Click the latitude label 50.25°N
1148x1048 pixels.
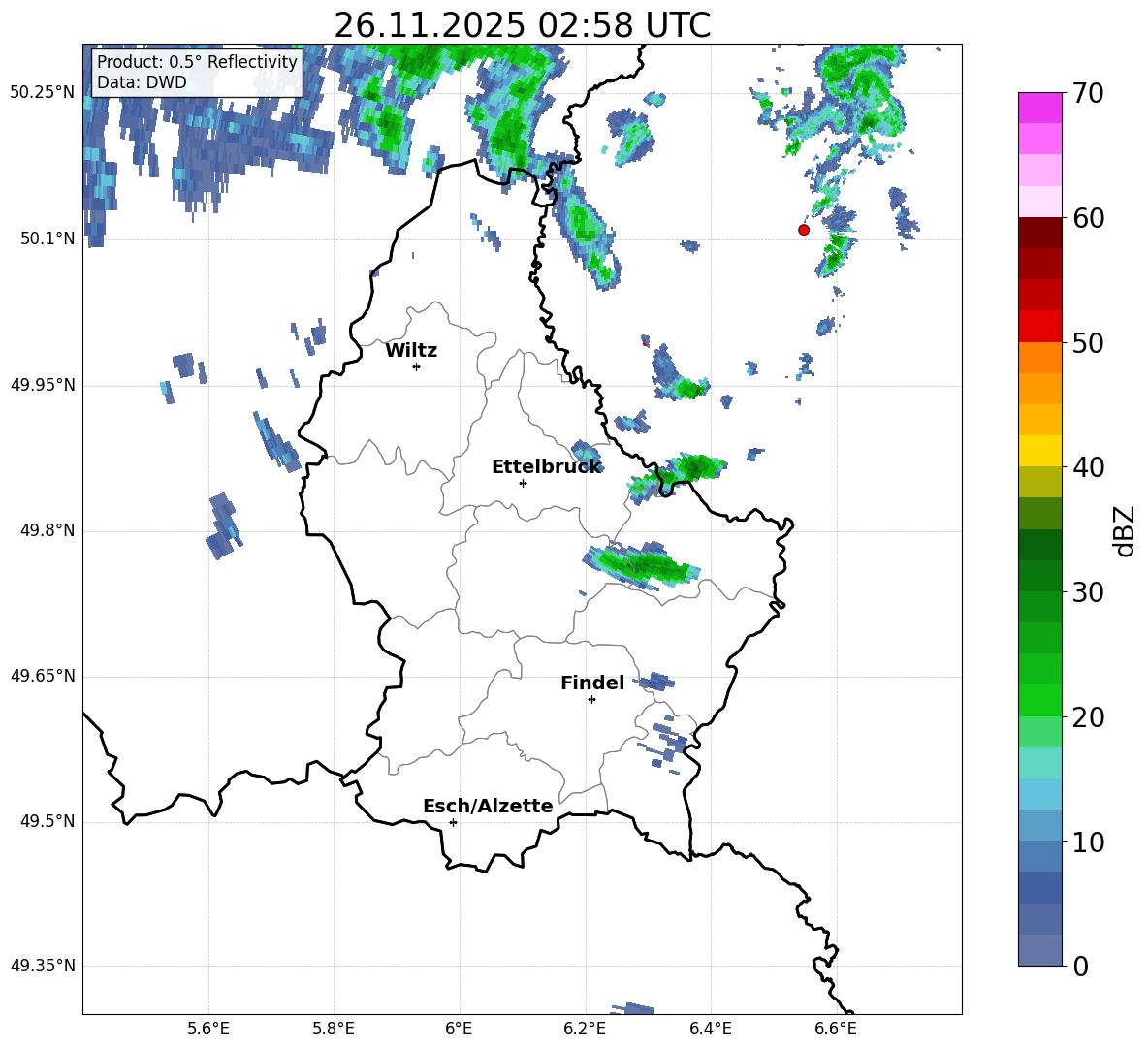(x=43, y=93)
